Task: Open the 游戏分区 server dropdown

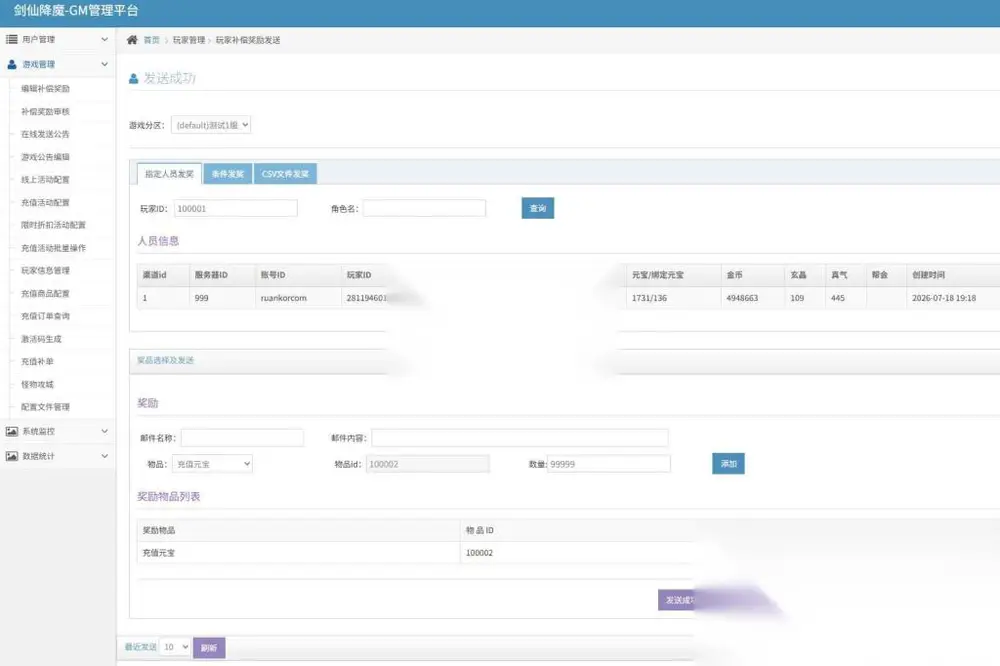Action: (211, 125)
